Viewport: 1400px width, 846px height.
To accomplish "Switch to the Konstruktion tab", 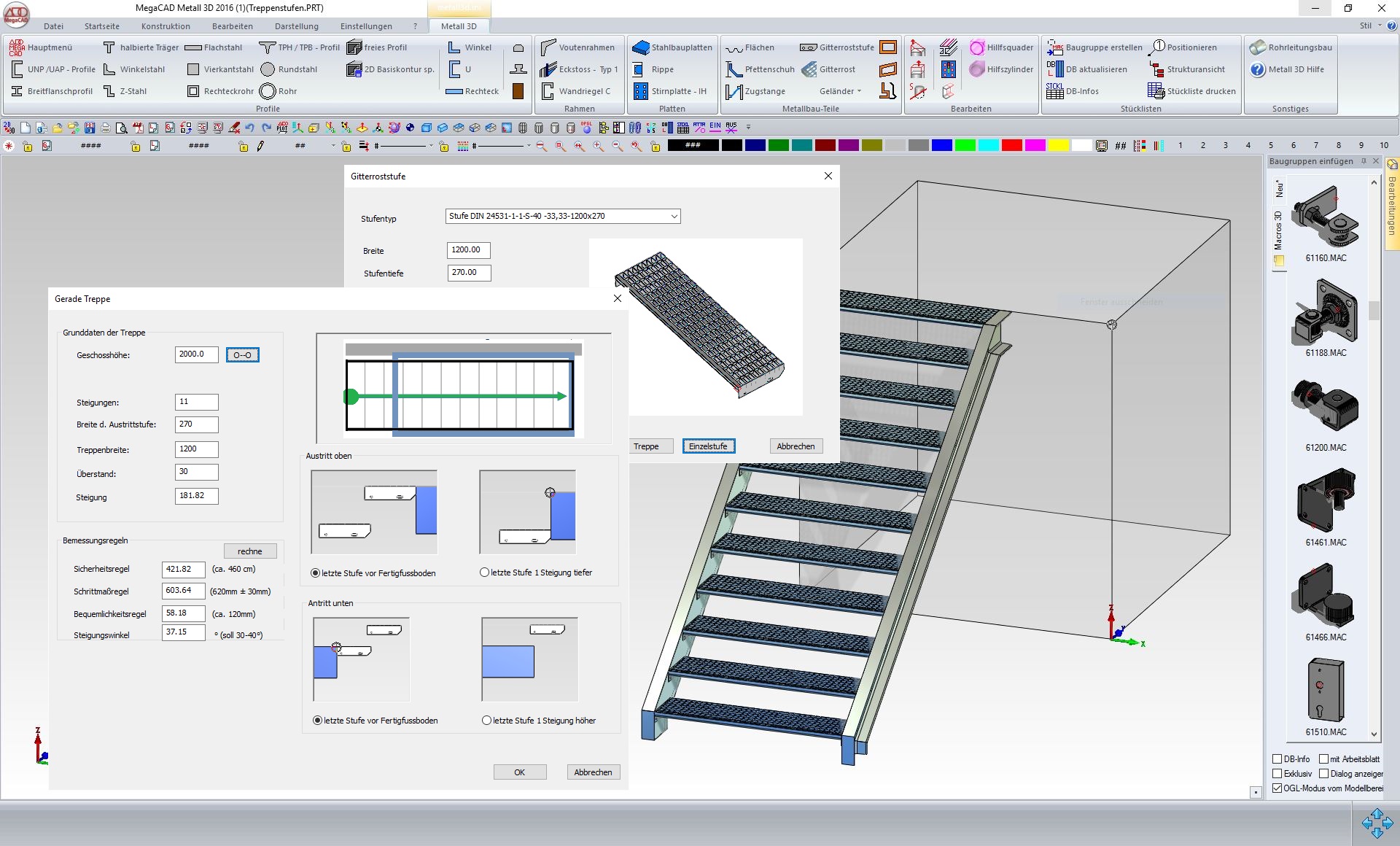I will pyautogui.click(x=166, y=26).
